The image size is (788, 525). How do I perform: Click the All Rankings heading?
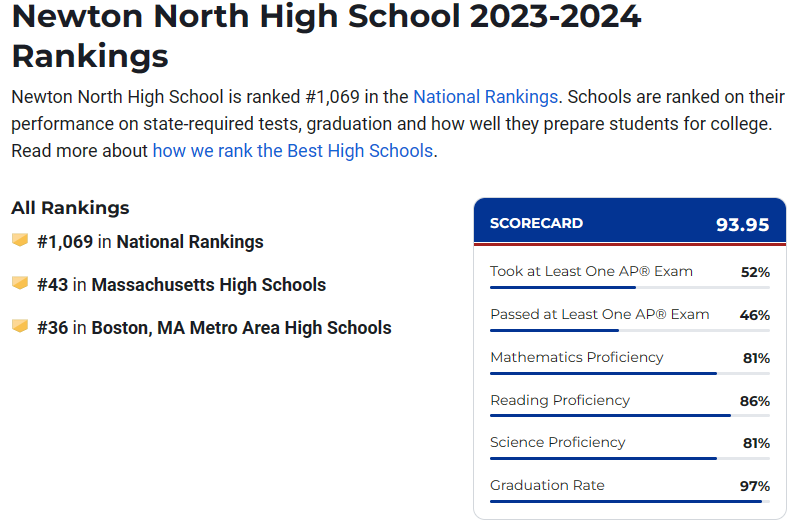point(70,207)
